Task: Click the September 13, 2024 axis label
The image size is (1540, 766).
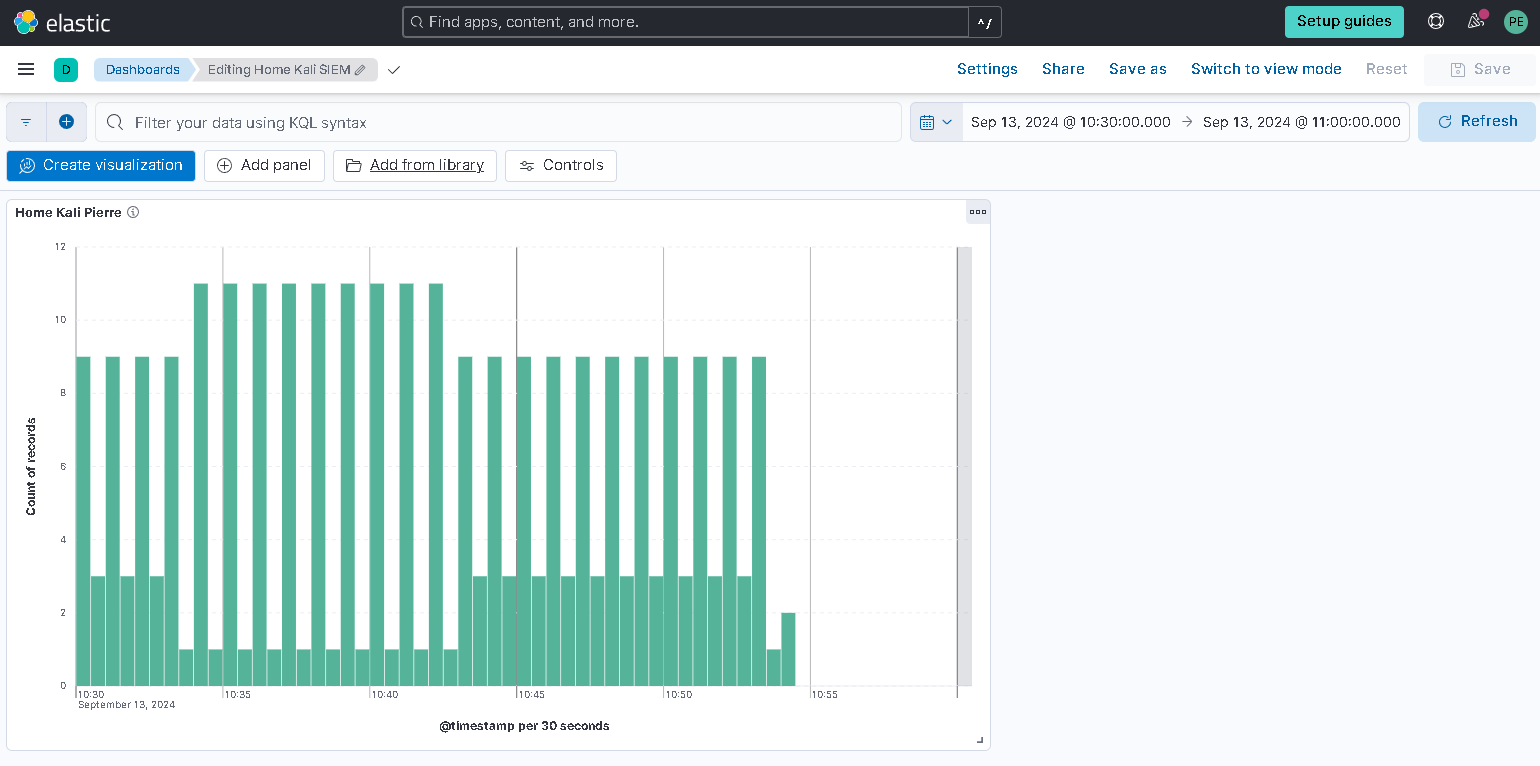Action: coord(127,705)
